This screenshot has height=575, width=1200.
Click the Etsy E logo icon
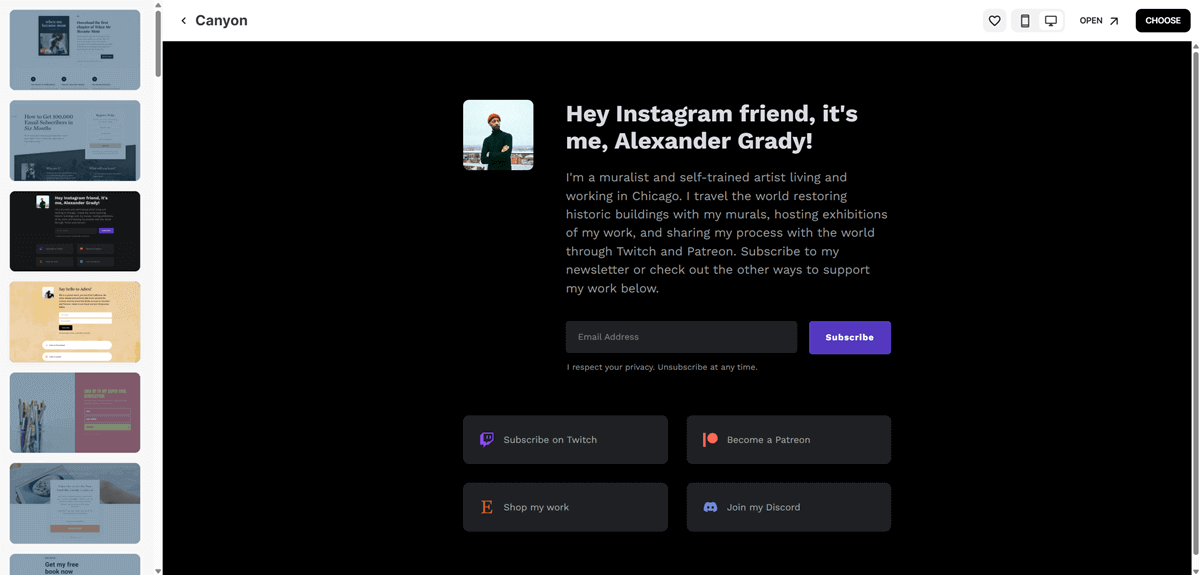pos(487,507)
